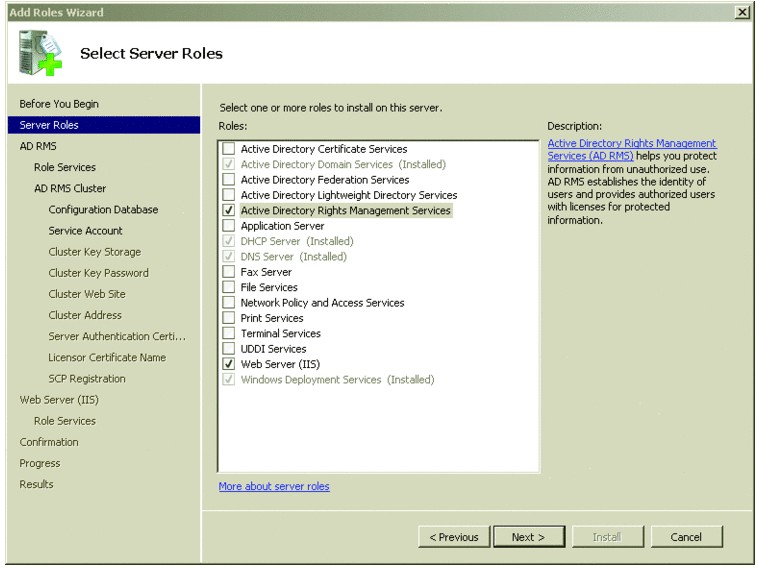Select 'File Services' role text

pyautogui.click(x=269, y=287)
